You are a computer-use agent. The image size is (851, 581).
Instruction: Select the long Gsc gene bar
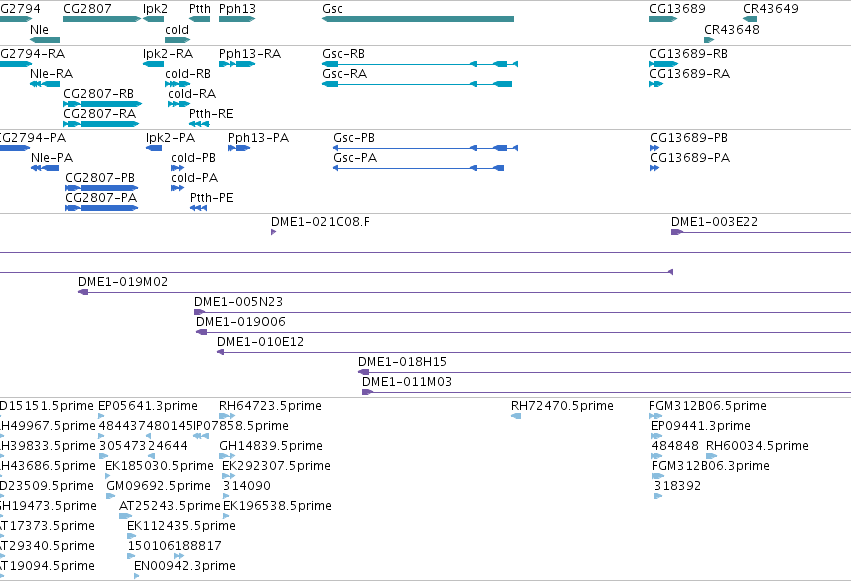[x=418, y=19]
